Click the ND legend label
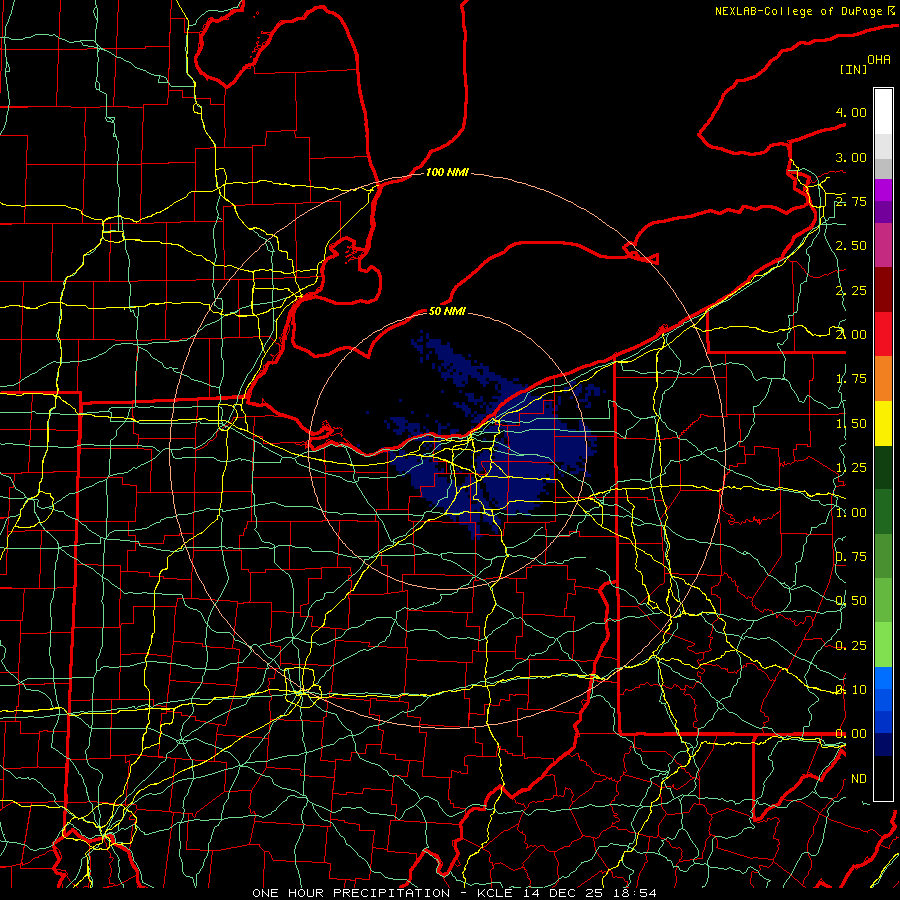The image size is (900, 900). 859,779
